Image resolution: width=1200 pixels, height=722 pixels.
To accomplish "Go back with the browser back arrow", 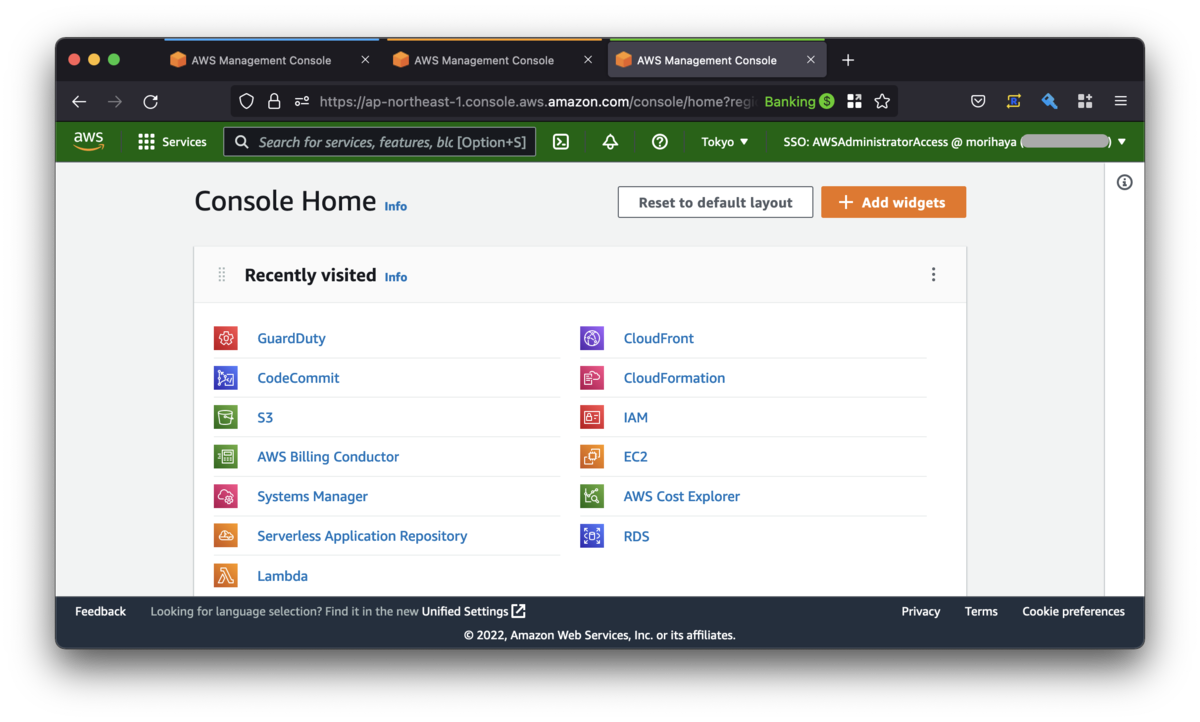I will click(79, 101).
